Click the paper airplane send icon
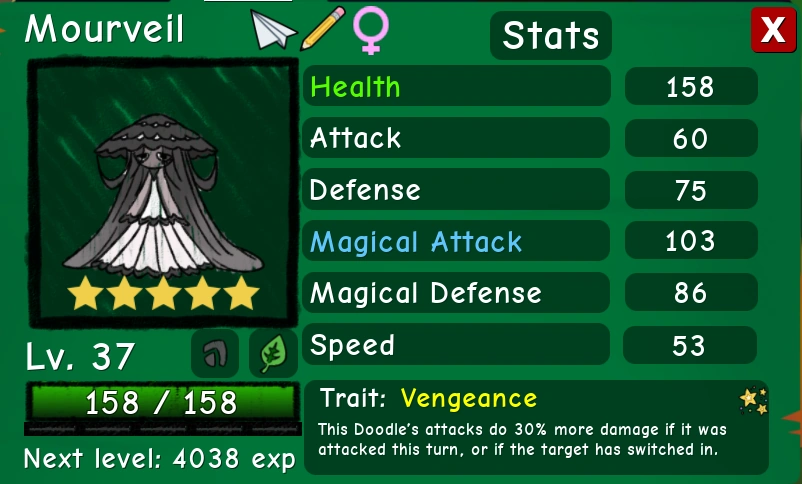The image size is (802, 484). [x=273, y=31]
